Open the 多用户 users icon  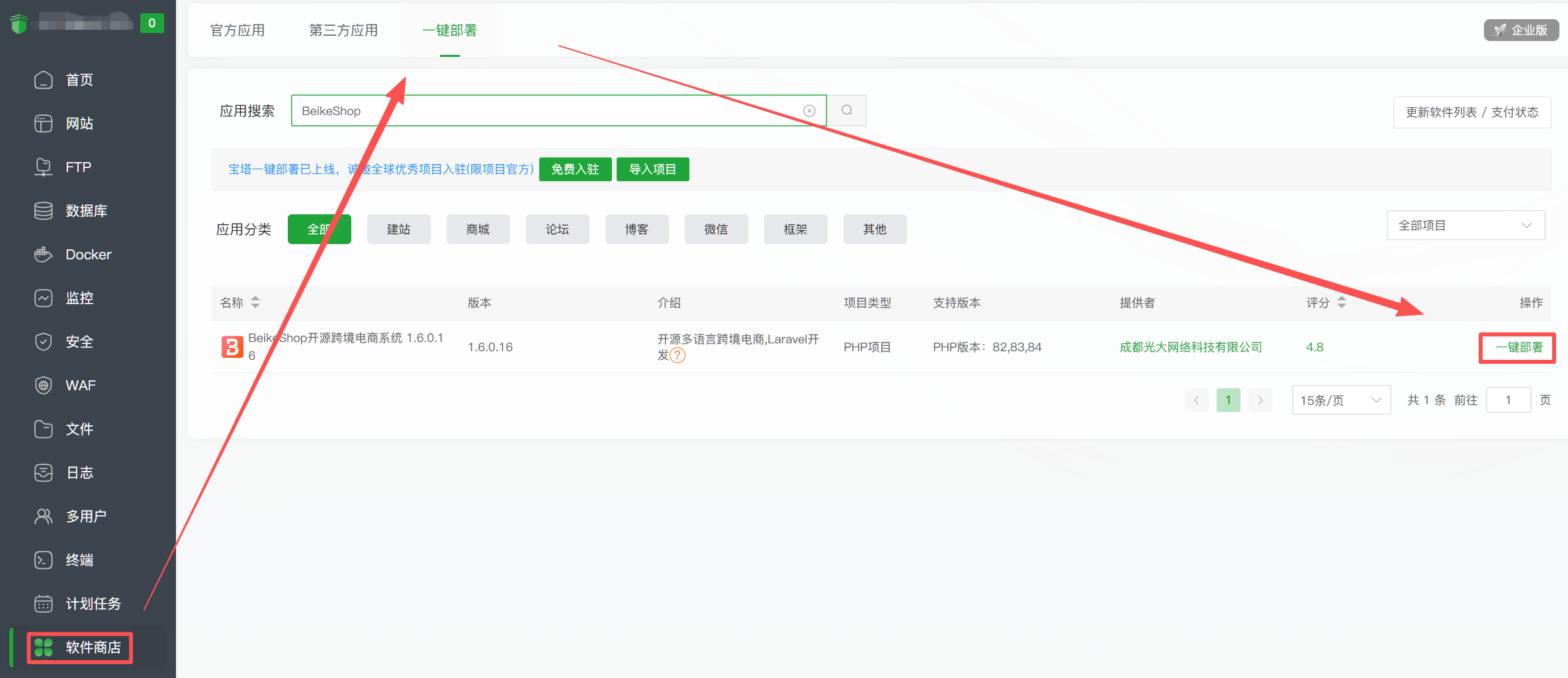point(44,517)
